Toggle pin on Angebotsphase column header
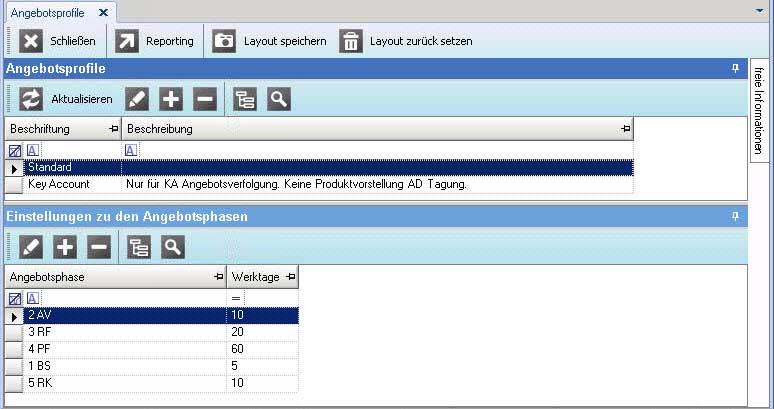 tap(218, 276)
